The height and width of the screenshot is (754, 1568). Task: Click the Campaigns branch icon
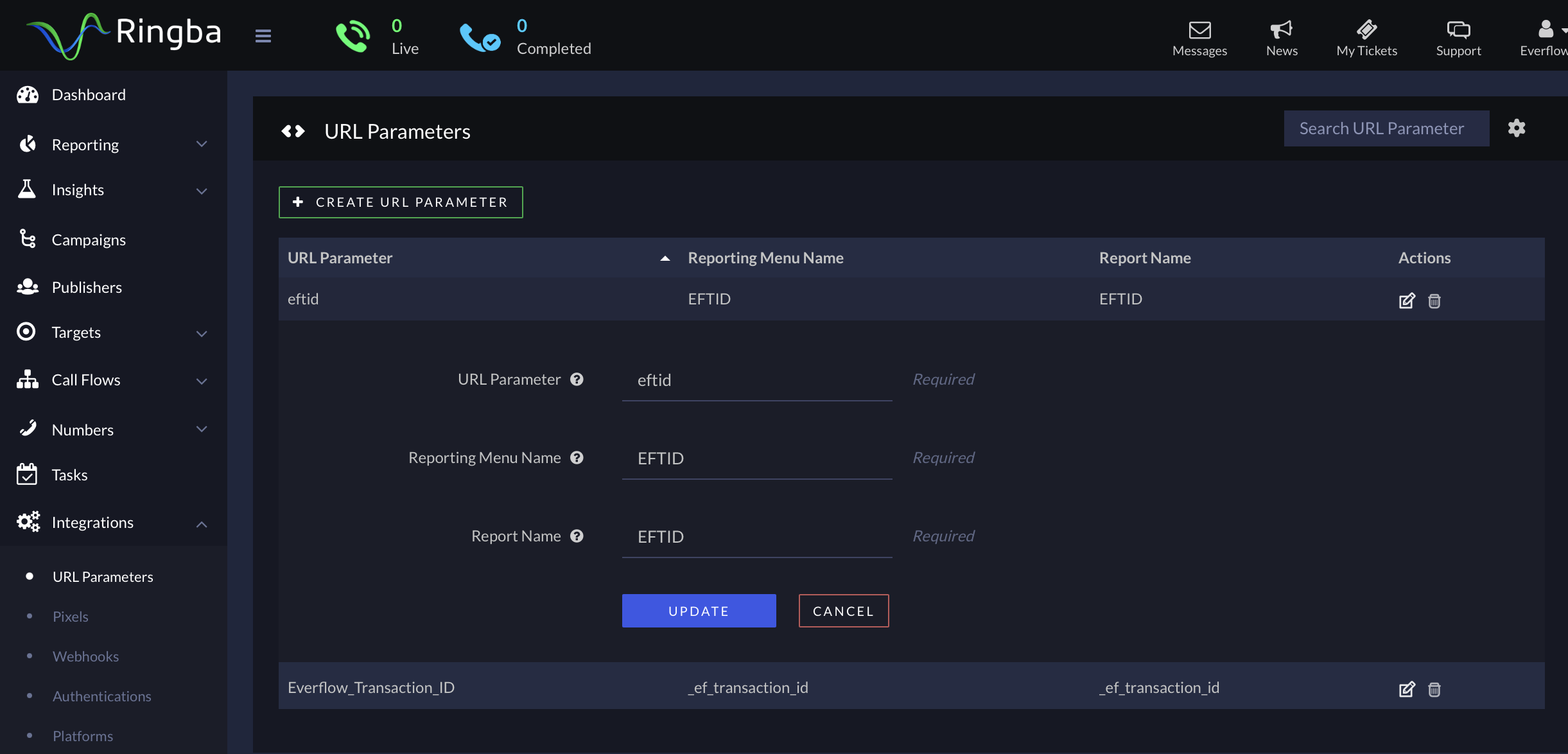28,238
